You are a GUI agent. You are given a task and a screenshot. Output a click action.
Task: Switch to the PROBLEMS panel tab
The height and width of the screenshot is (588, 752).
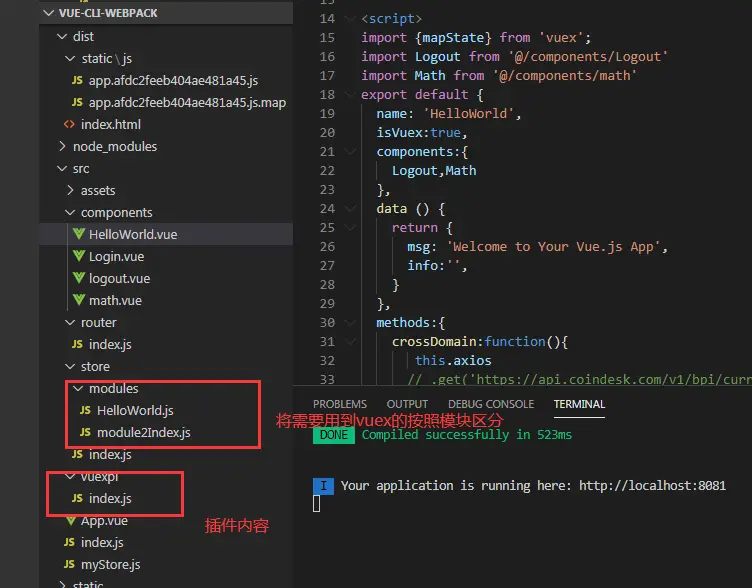340,404
